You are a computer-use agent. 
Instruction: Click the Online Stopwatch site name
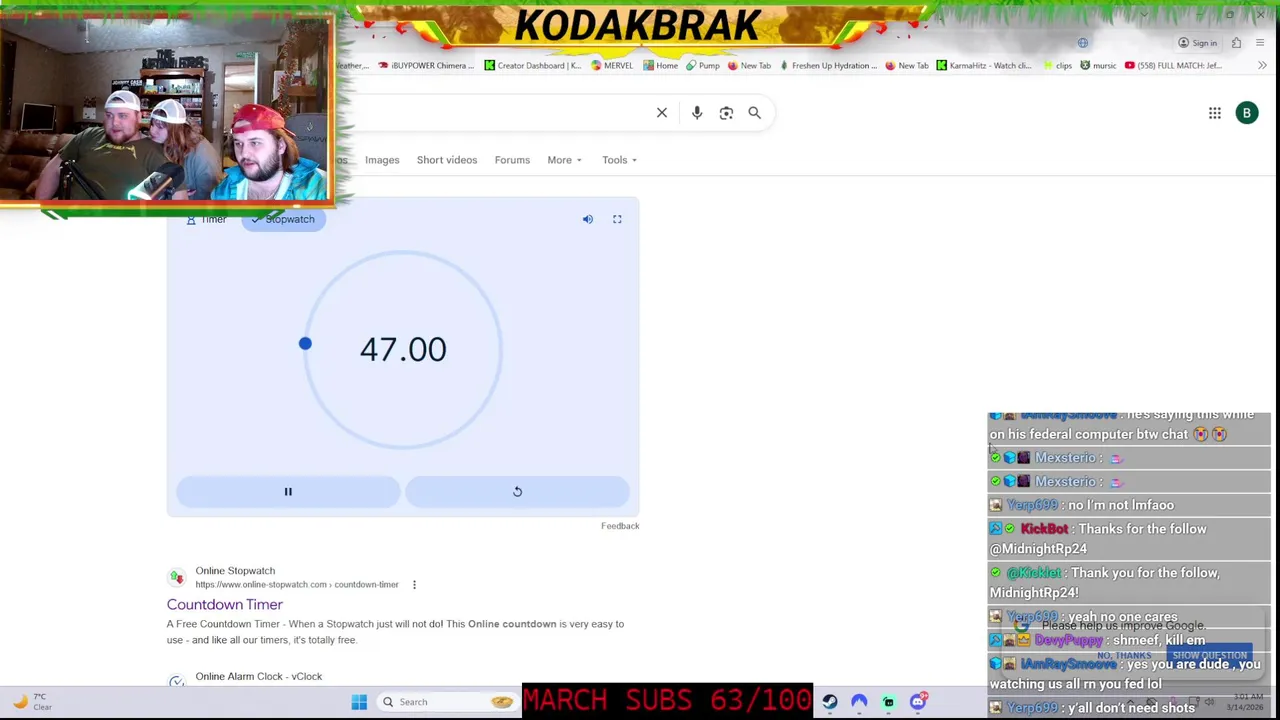coord(235,571)
